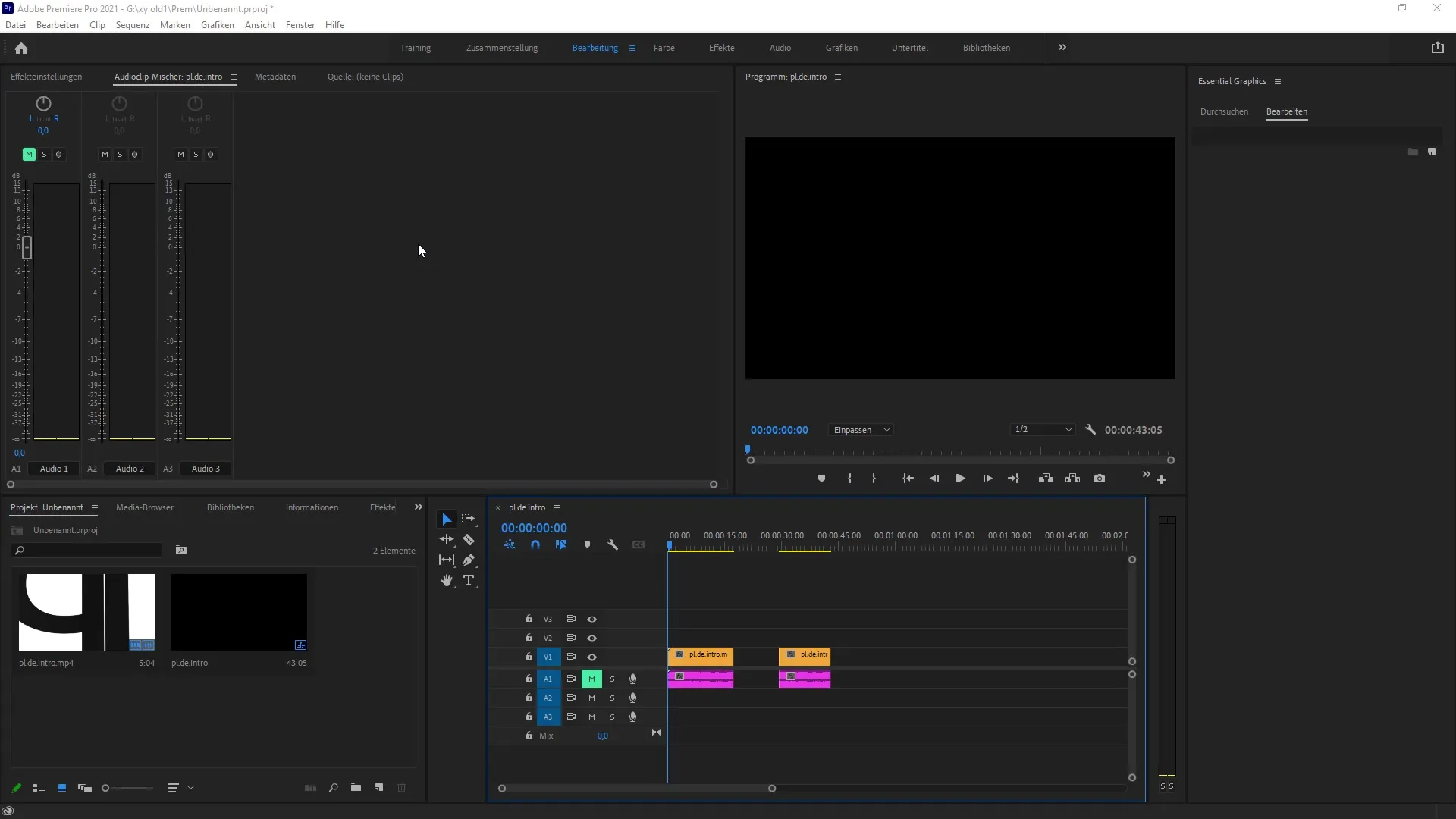This screenshot has height=819, width=1456.
Task: Open Project panel sort dropdown
Action: pyautogui.click(x=180, y=789)
